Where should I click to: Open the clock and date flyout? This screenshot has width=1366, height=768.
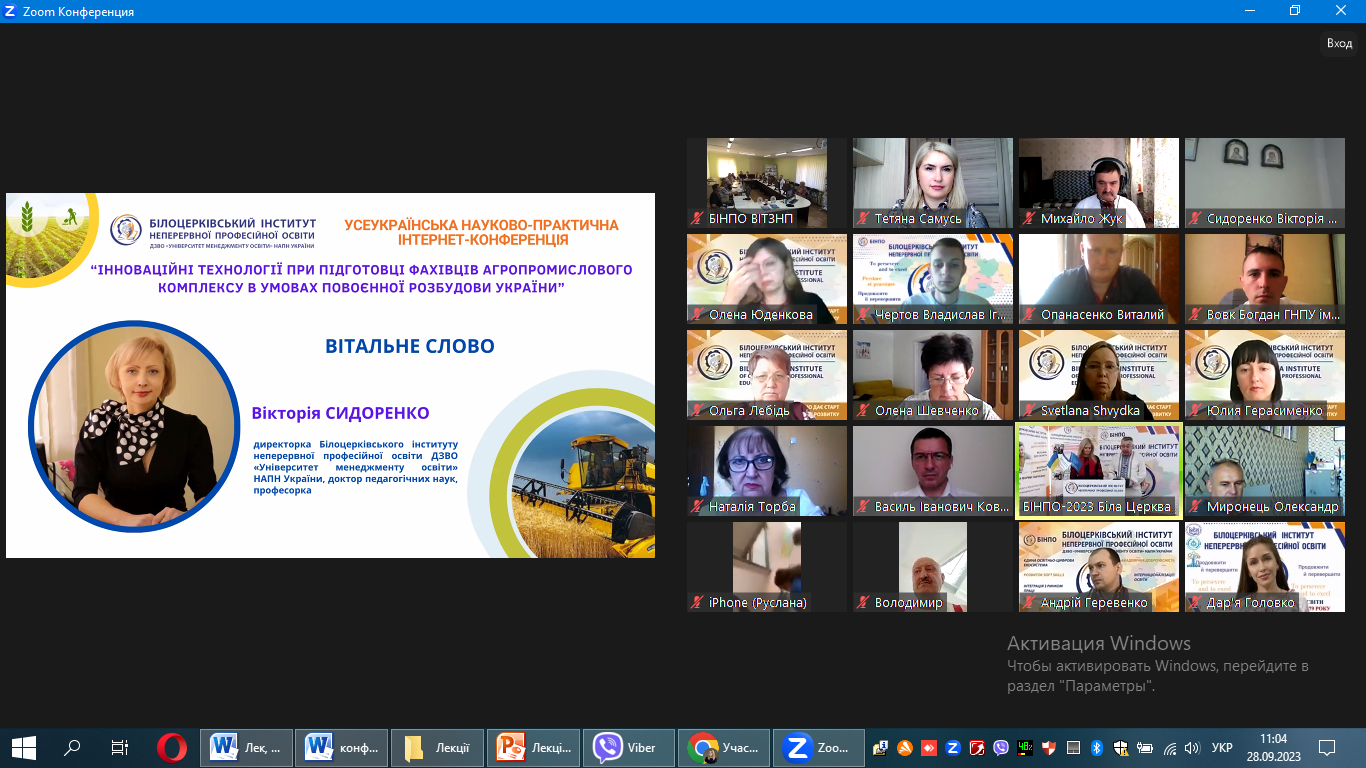(x=1273, y=747)
